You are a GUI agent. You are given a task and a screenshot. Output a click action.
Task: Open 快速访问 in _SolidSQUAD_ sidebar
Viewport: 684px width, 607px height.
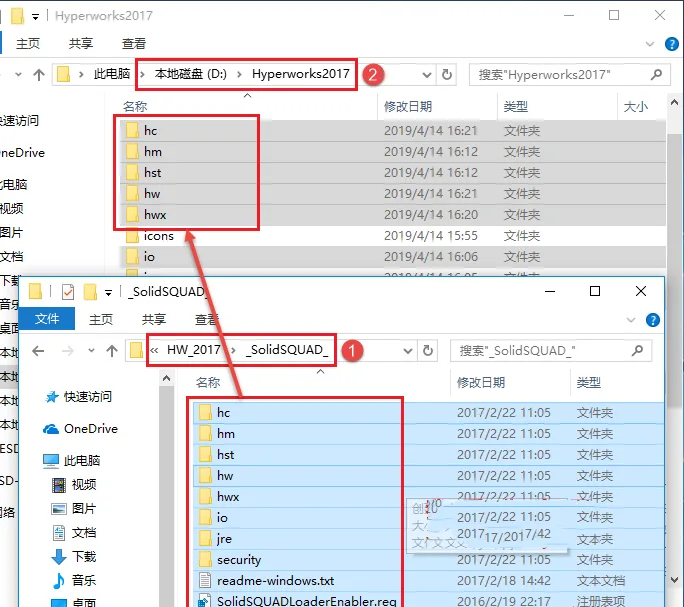pos(79,397)
